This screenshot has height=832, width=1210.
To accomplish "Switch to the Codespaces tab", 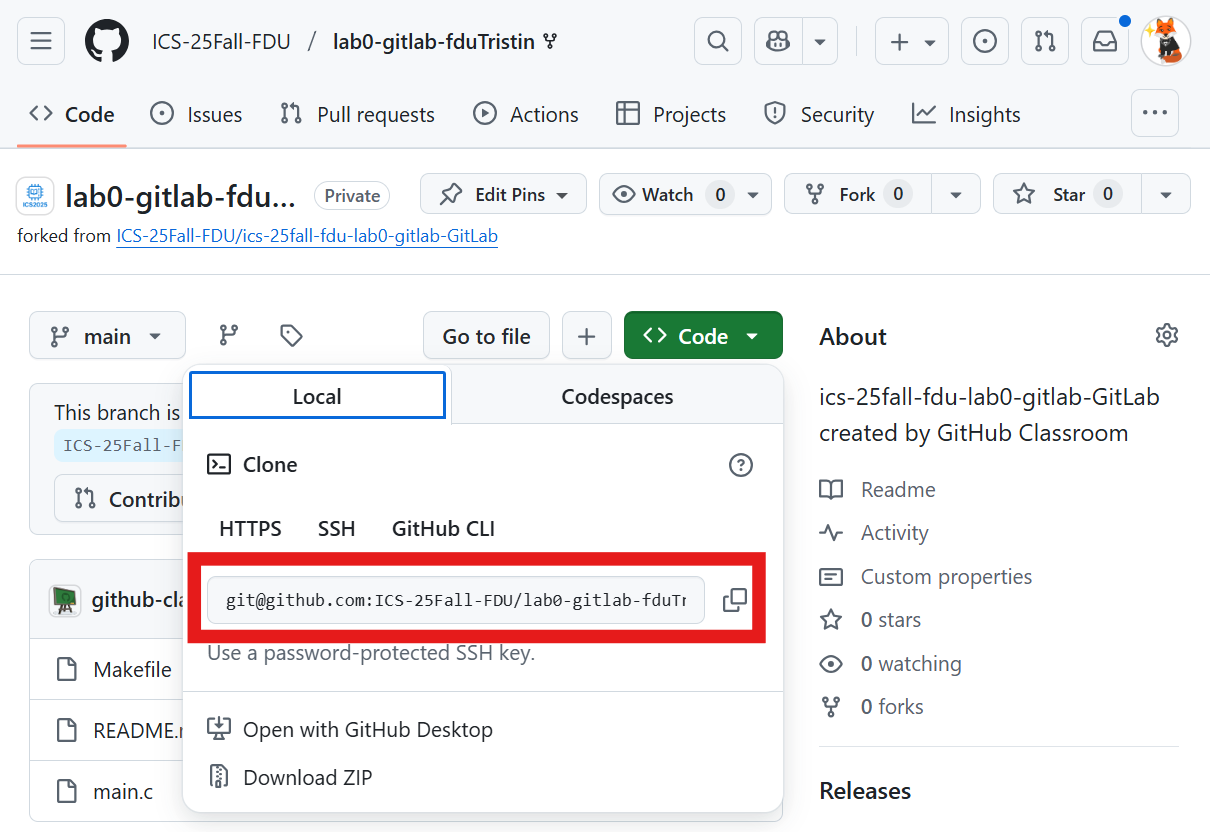I will click(617, 397).
